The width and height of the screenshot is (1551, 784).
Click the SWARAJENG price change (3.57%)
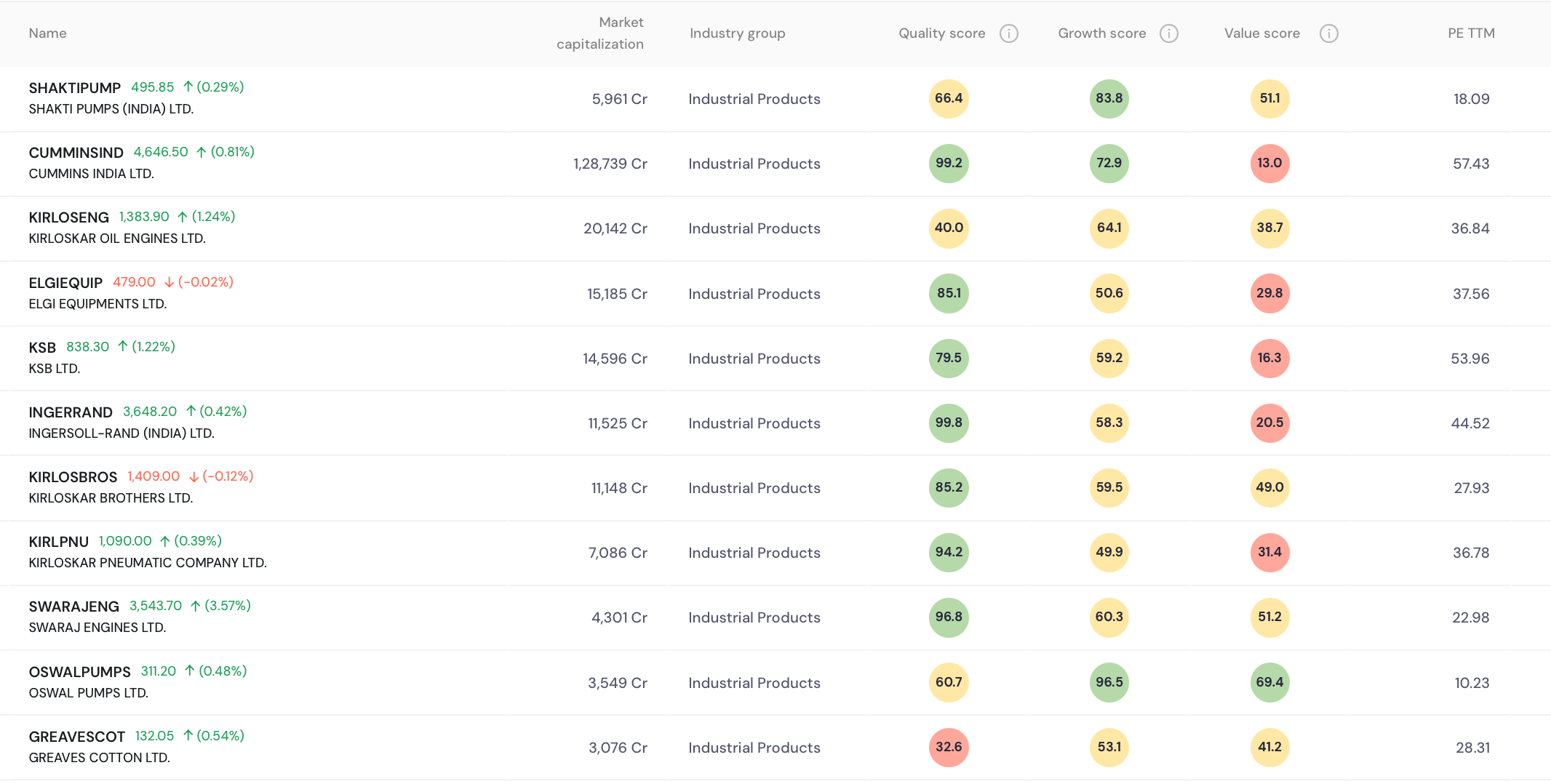(x=228, y=606)
